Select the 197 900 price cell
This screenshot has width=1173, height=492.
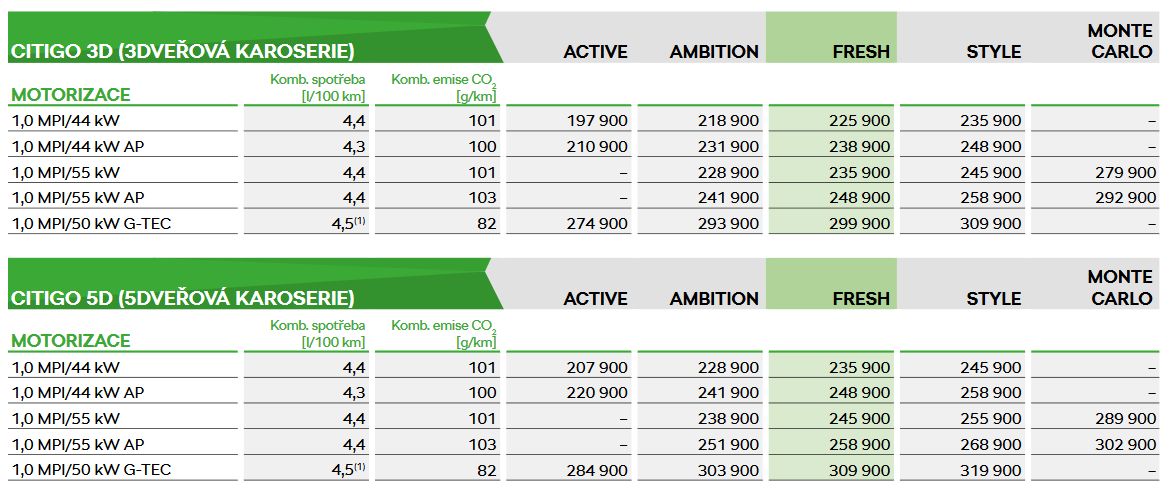point(597,120)
